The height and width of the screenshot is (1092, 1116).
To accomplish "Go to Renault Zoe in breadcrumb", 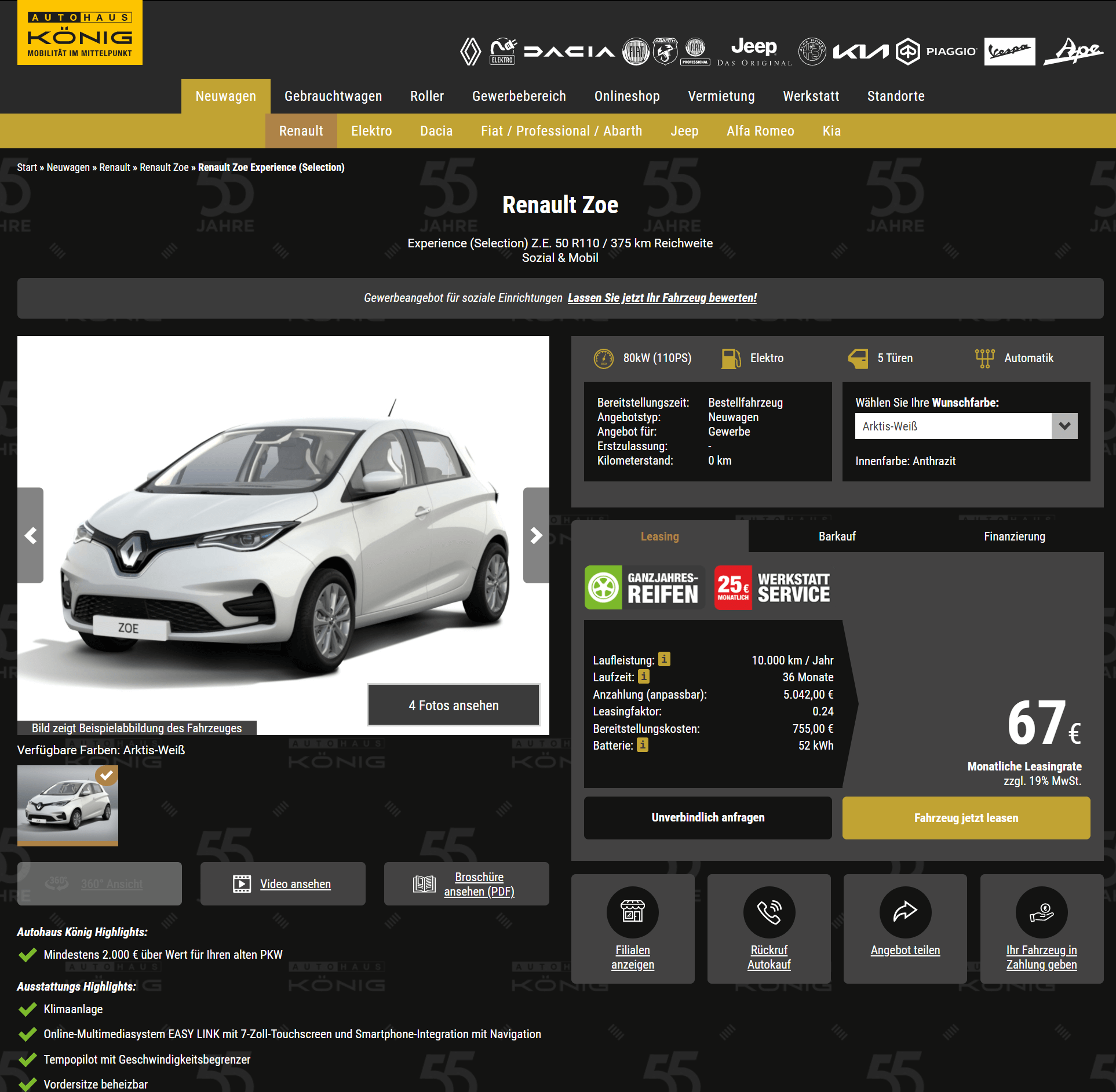I will 164,167.
